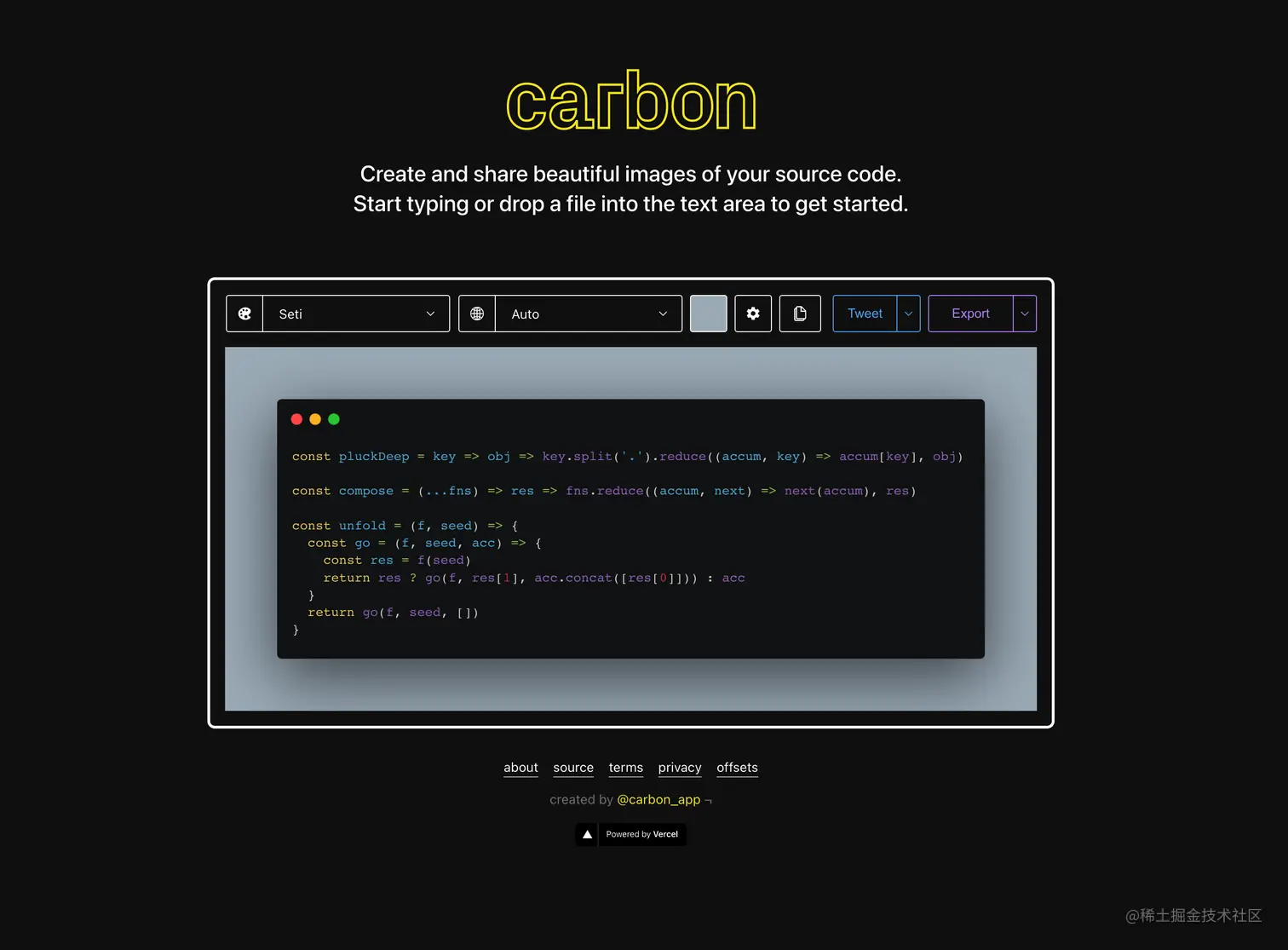Open the Auto language dropdown
1288x950 pixels.
tap(589, 314)
